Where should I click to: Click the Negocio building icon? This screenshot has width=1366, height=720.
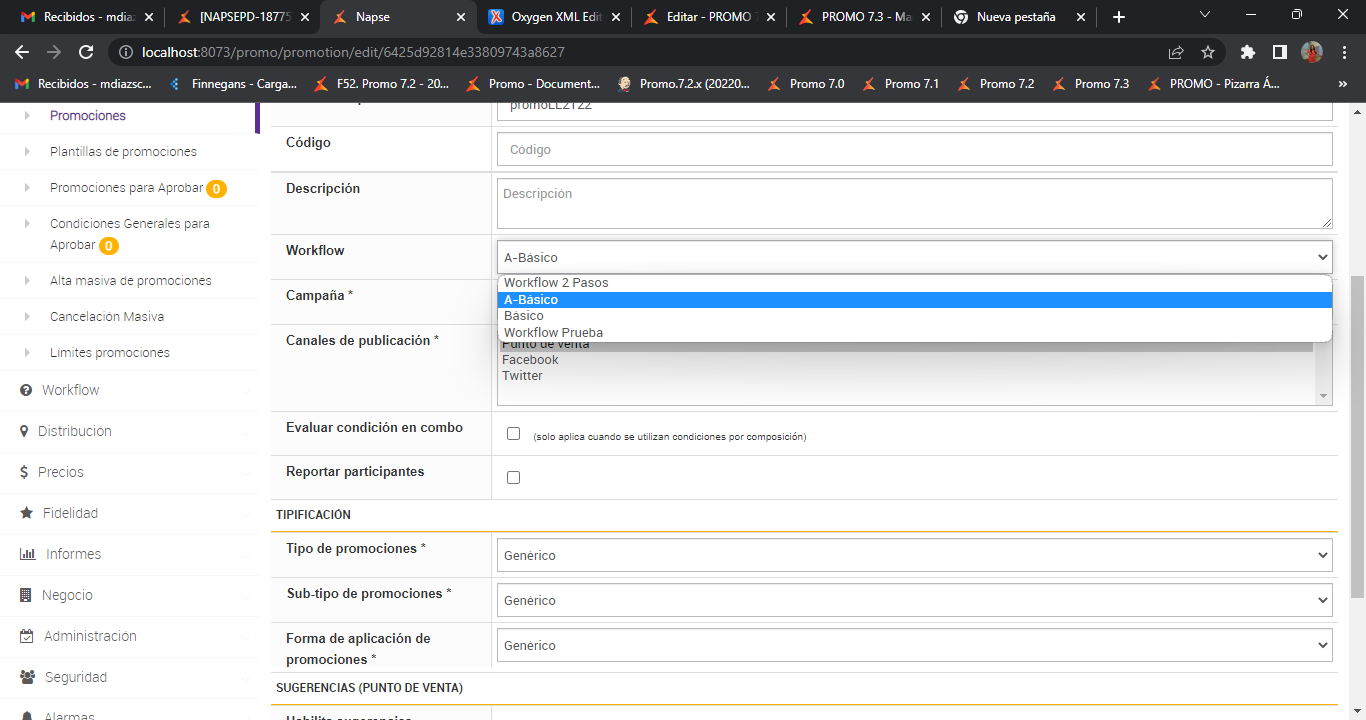tap(26, 595)
